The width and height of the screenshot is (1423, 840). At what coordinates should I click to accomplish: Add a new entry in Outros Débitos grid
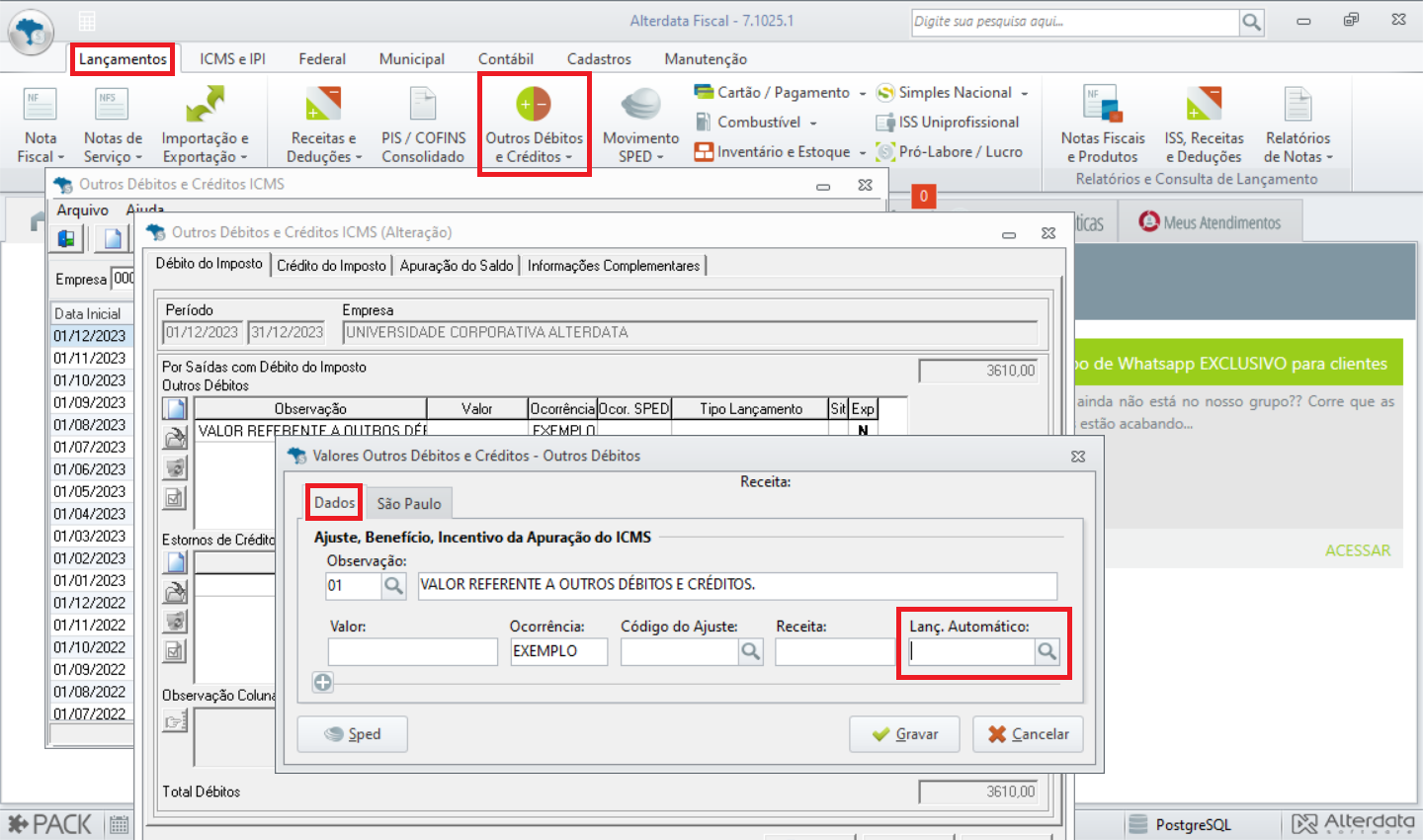[x=176, y=409]
